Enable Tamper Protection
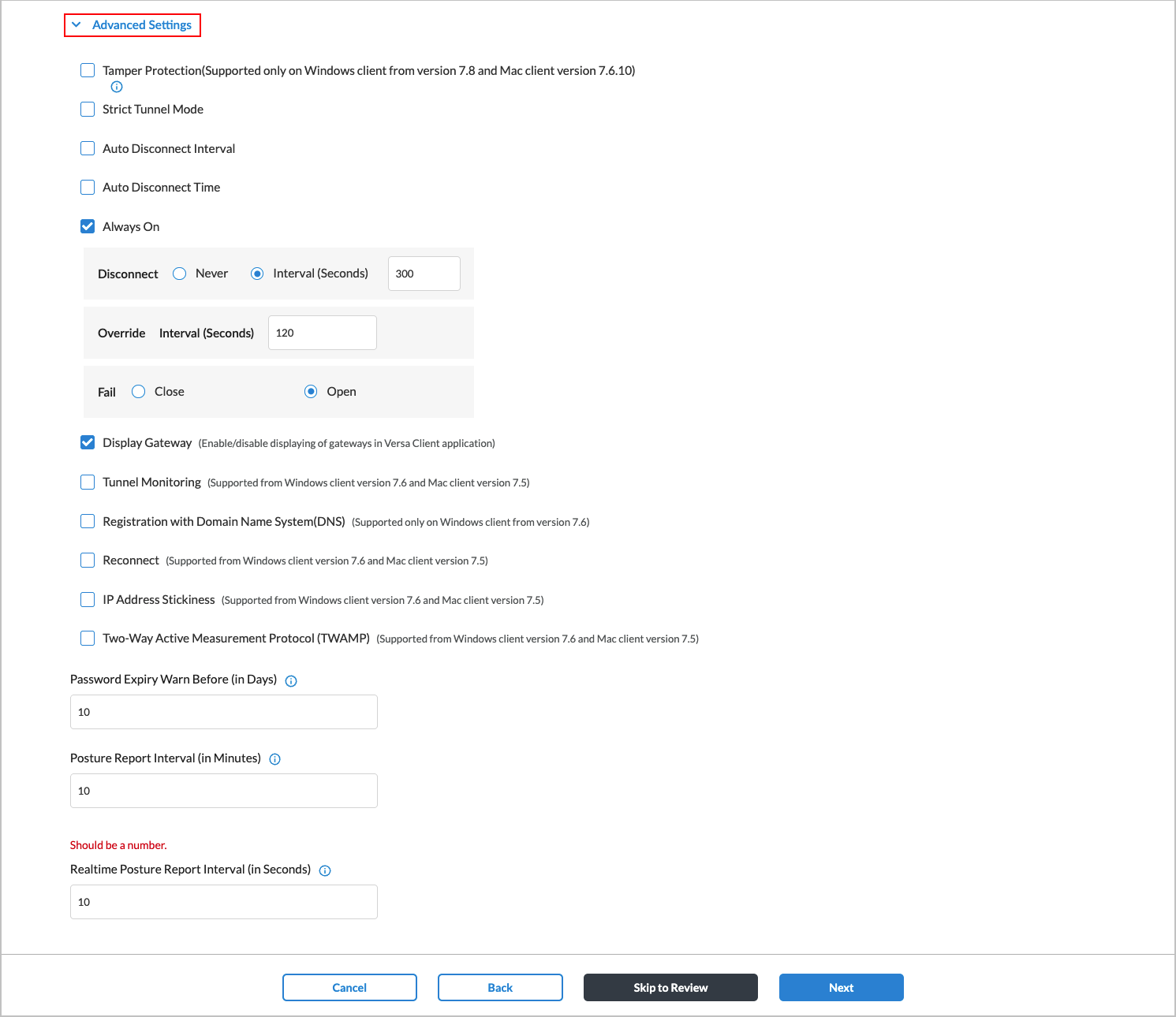Viewport: 1176px width, 1017px height. point(87,70)
